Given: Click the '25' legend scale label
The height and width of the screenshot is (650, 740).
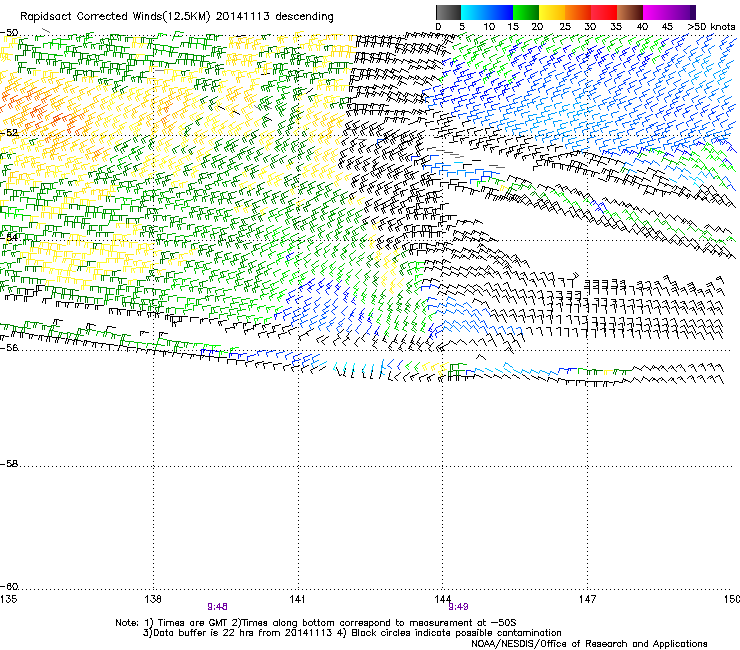Looking at the screenshot, I should click(564, 27).
